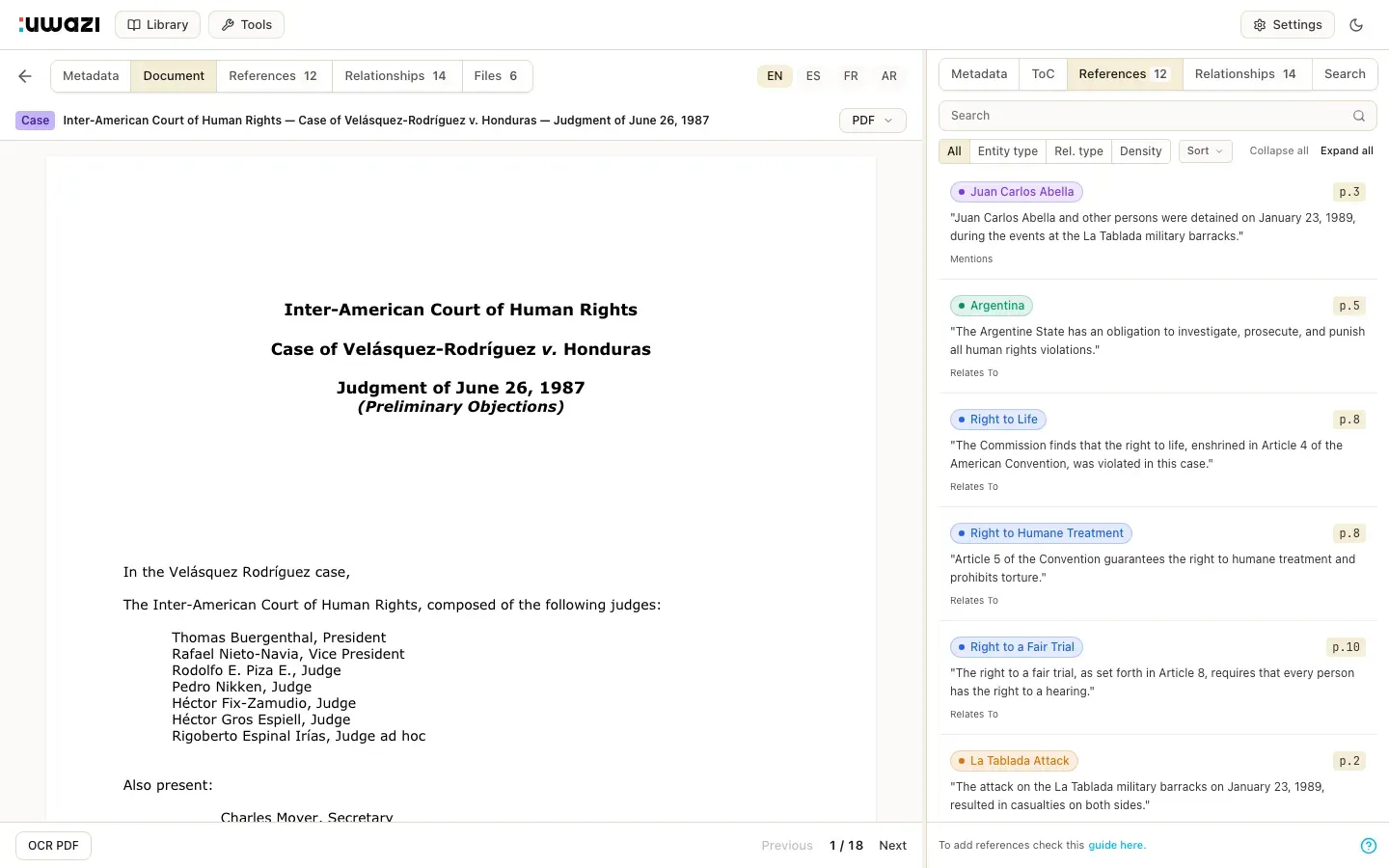Go to the Next document page
This screenshot has height=868, width=1389.
click(x=891, y=845)
